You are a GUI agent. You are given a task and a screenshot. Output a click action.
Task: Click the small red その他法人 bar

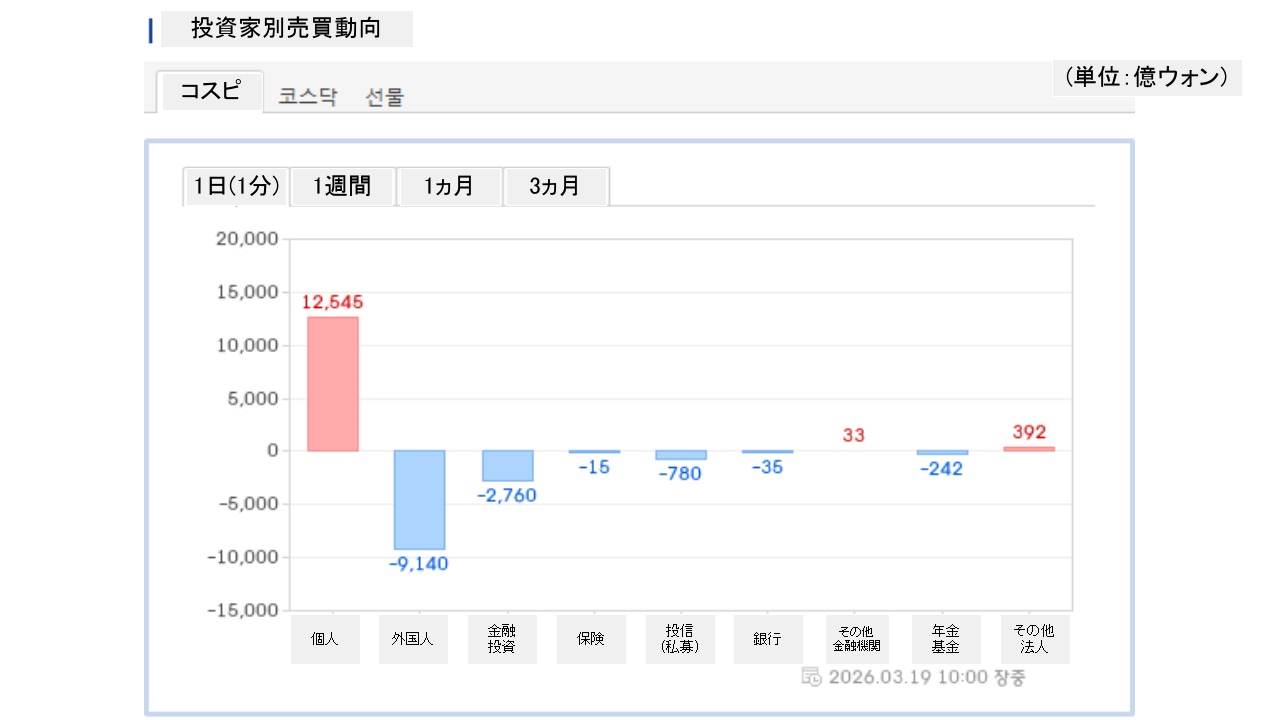(1029, 448)
